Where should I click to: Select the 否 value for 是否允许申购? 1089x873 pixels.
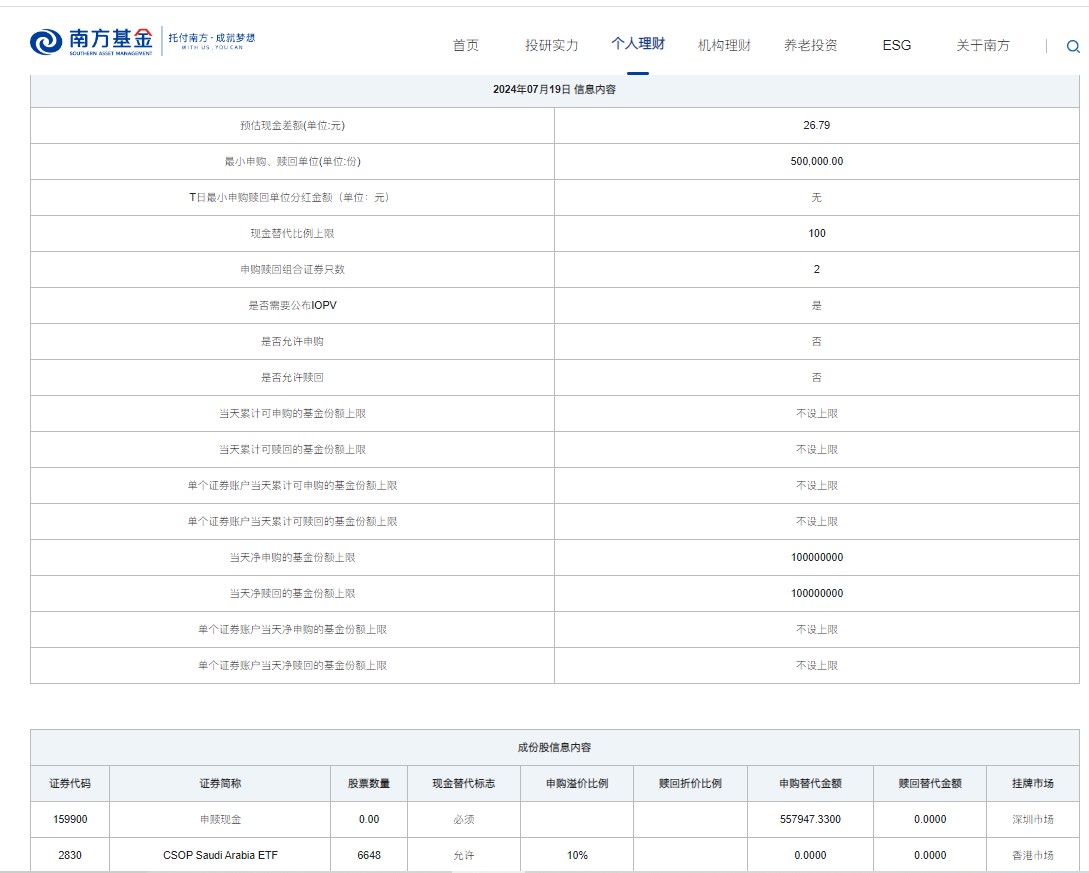[817, 342]
